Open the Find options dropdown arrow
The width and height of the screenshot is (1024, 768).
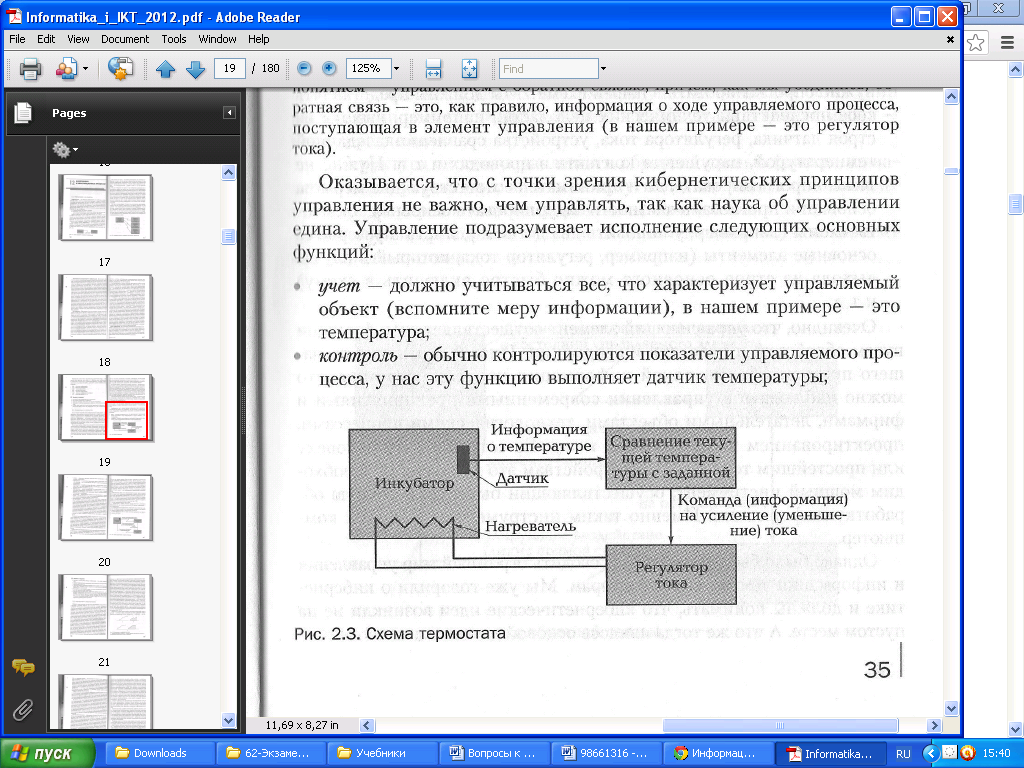pyautogui.click(x=603, y=69)
